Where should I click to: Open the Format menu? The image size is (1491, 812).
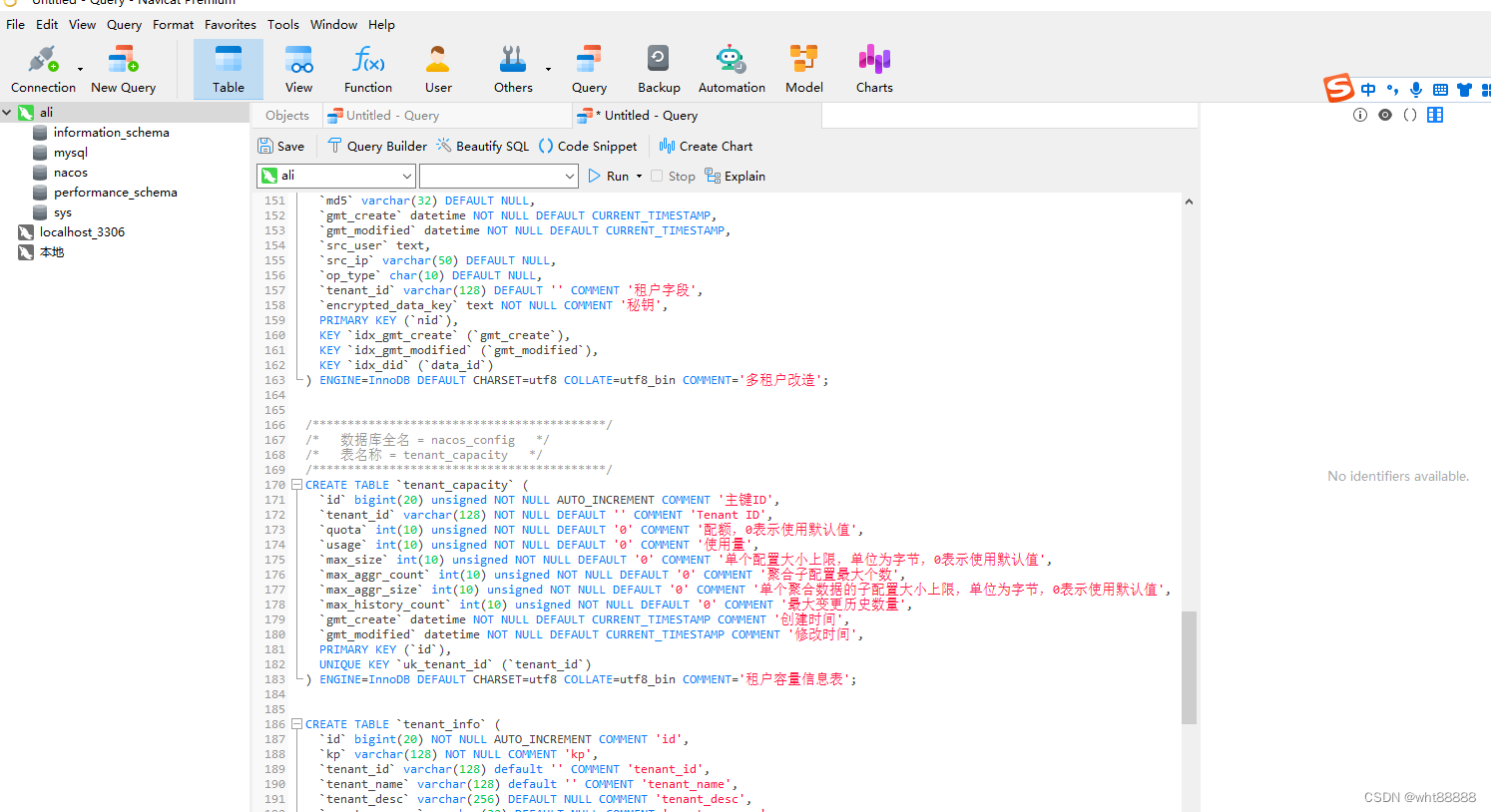174,24
